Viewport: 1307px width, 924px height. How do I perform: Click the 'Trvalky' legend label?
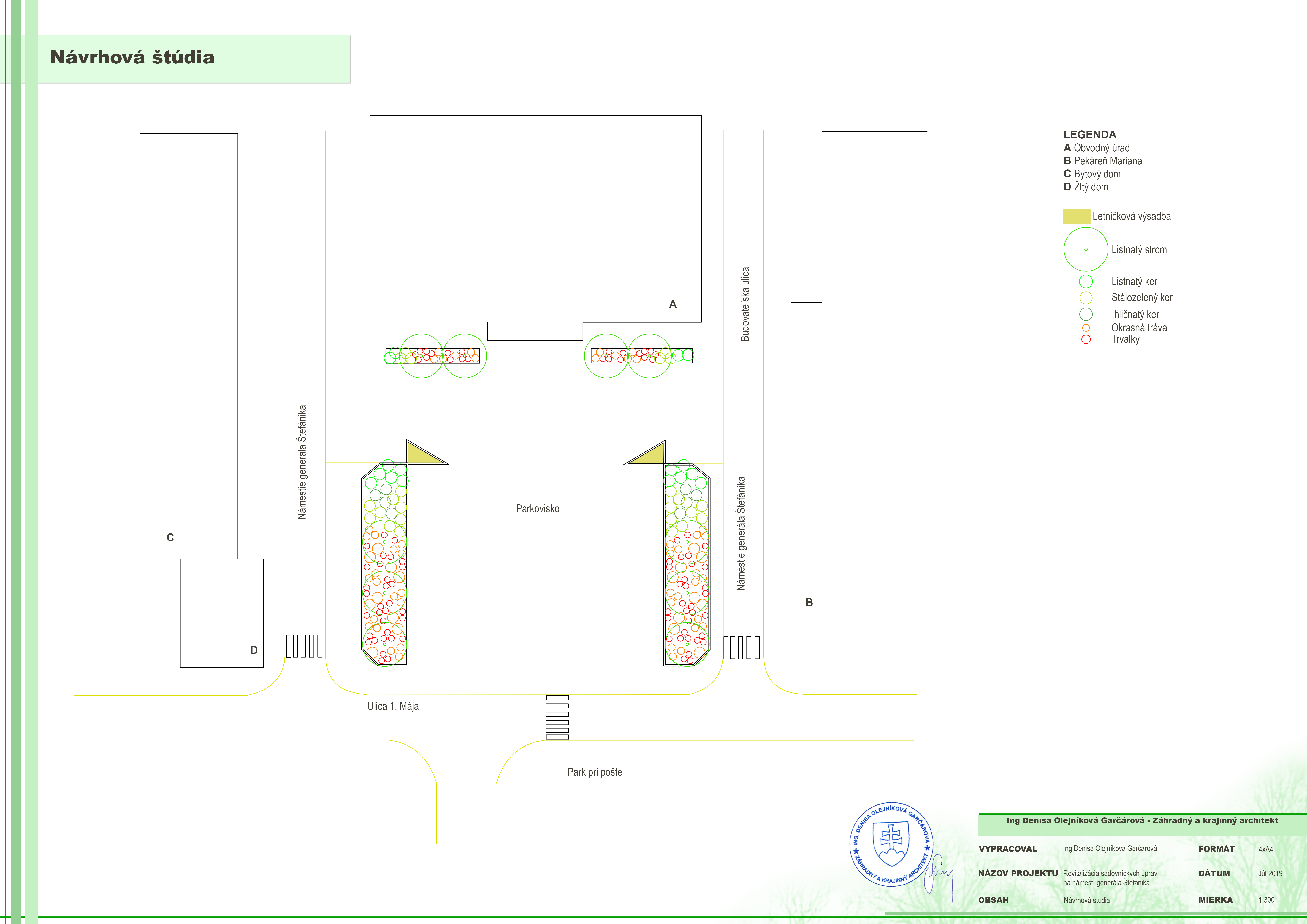click(1125, 339)
